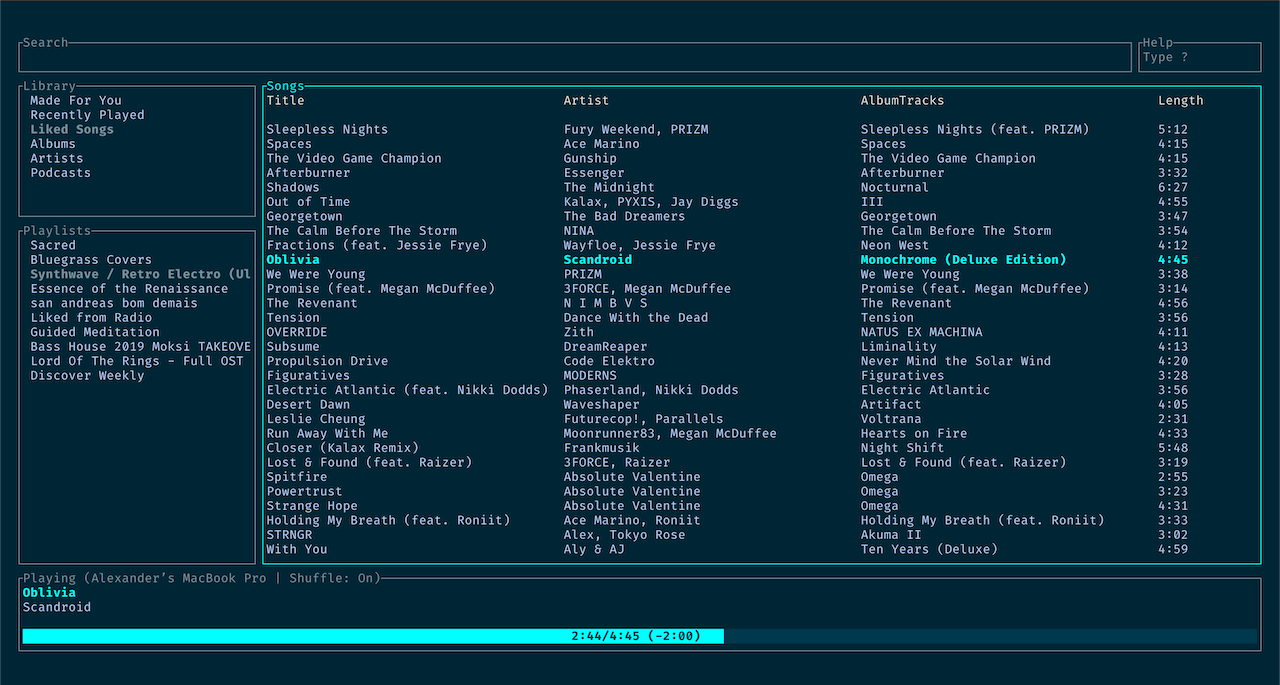Select the song Closer (Kalax Remix)
This screenshot has height=685, width=1280.
click(x=343, y=448)
